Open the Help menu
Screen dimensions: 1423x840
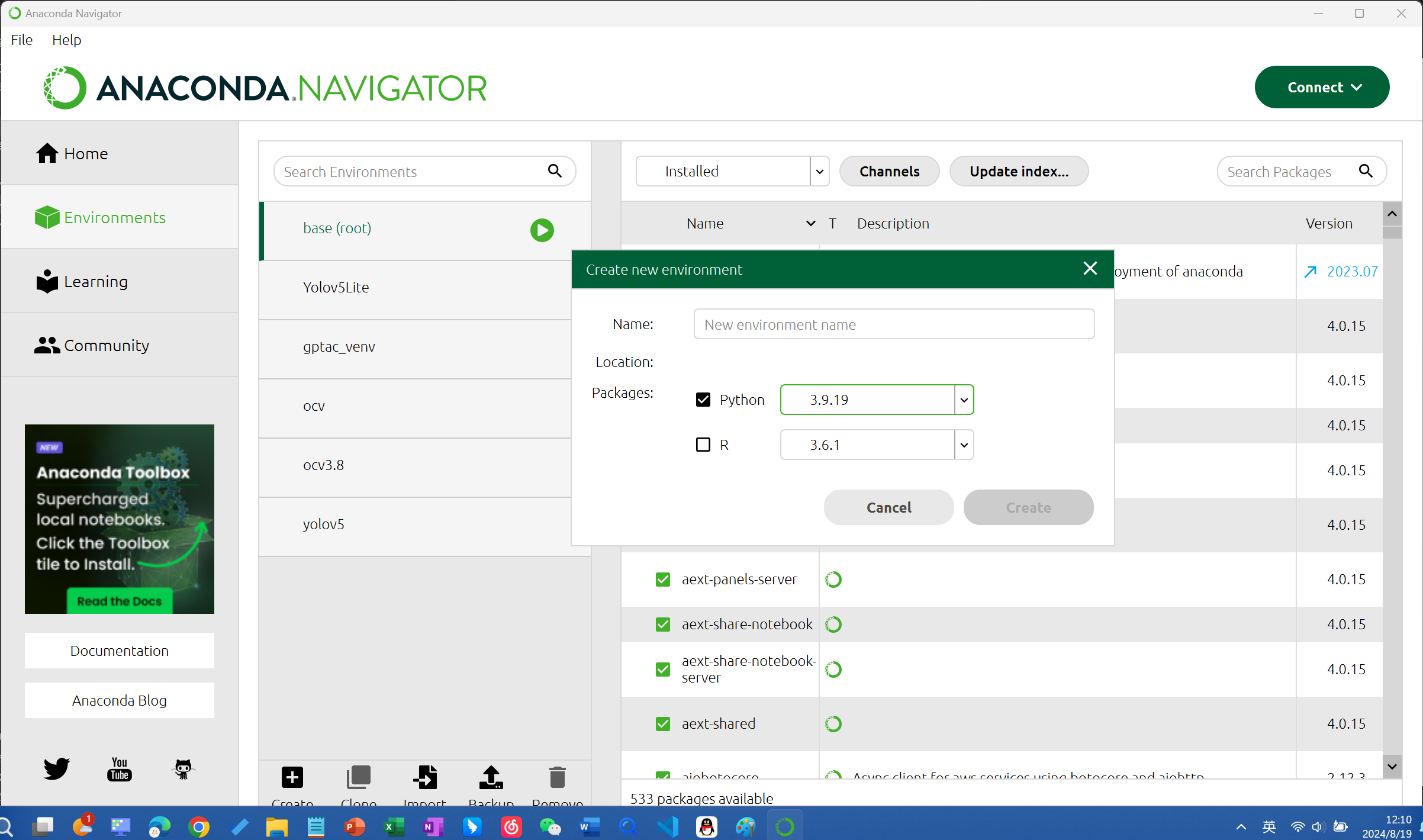click(x=66, y=40)
